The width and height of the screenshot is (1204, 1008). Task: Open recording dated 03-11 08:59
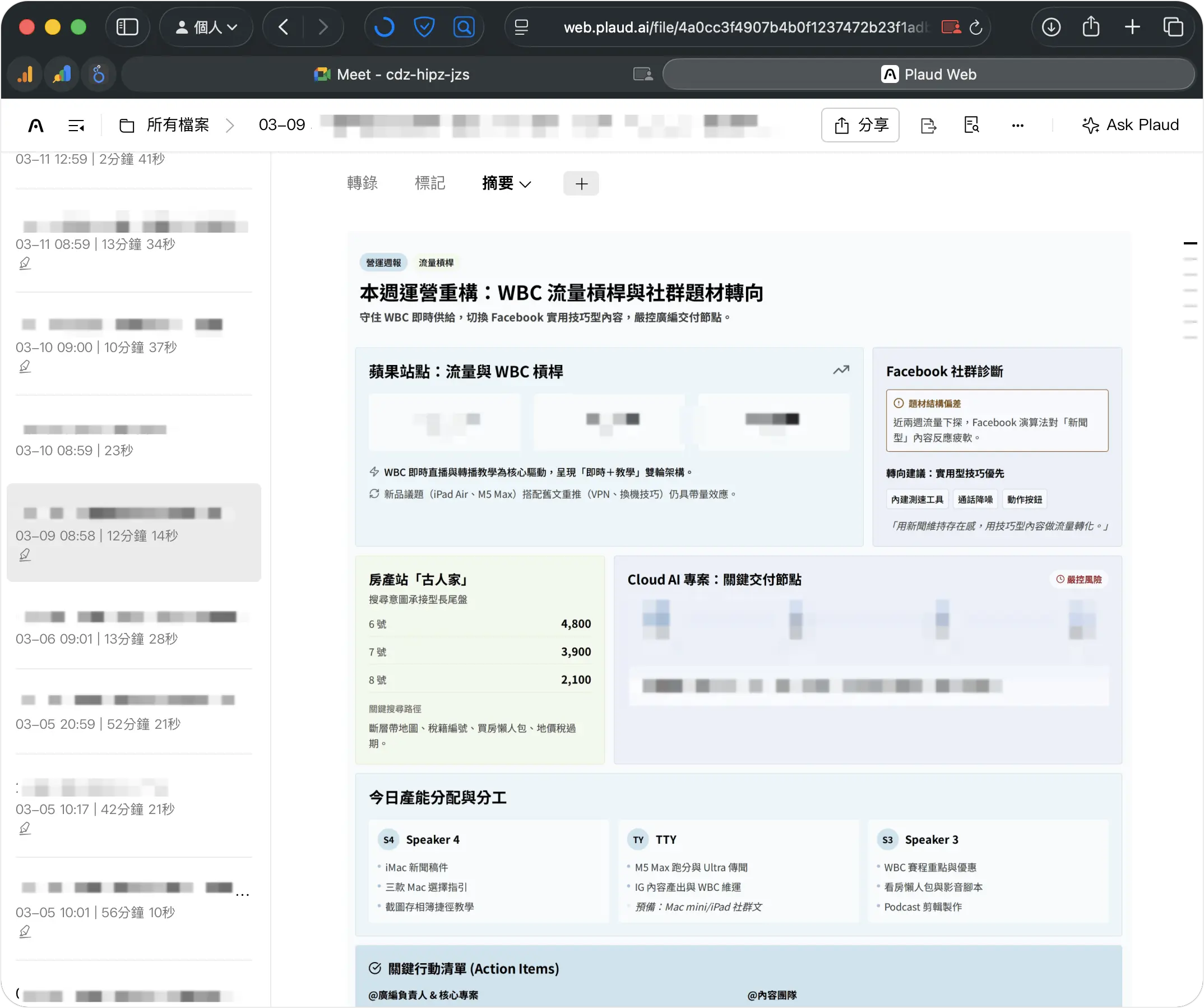click(x=134, y=241)
